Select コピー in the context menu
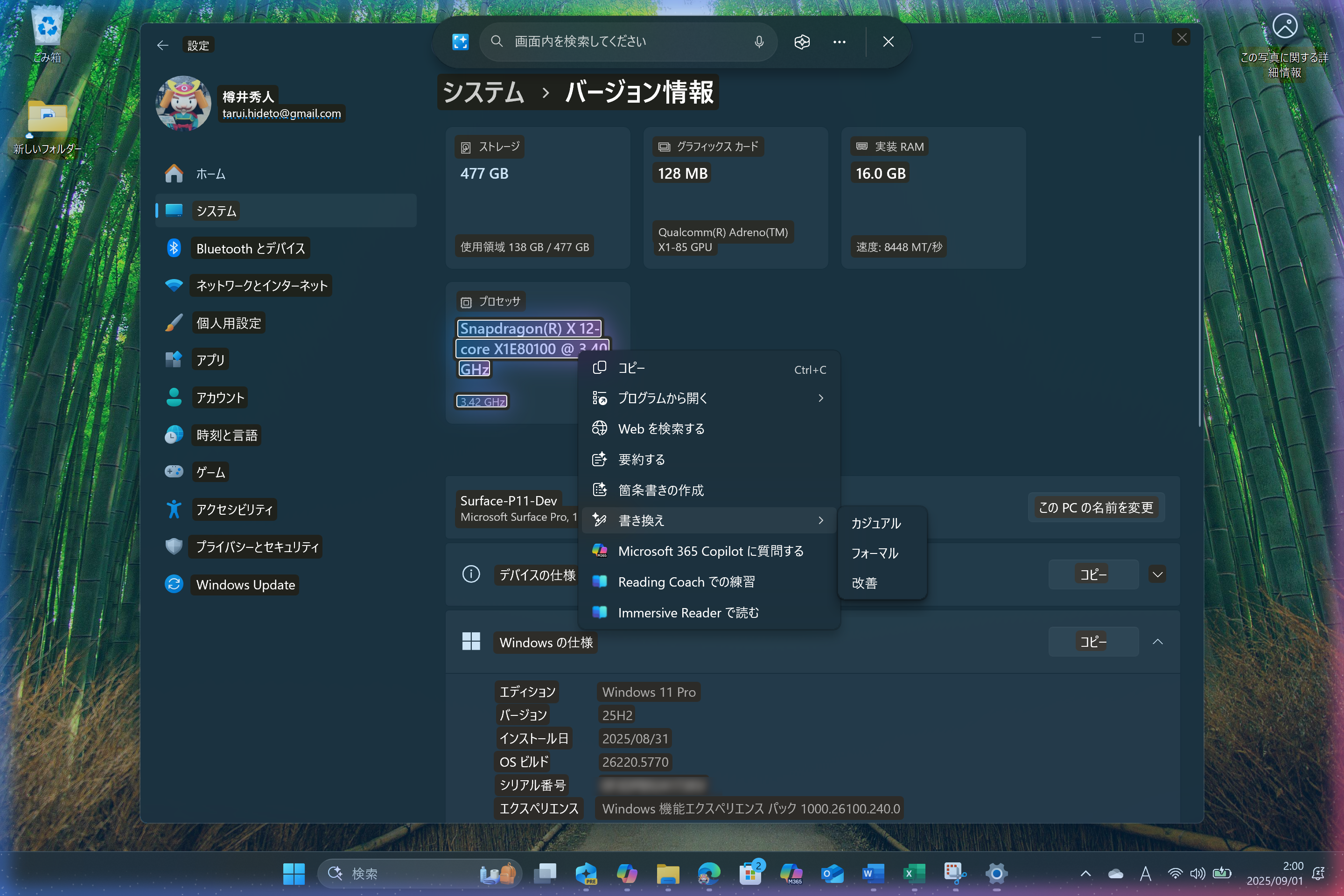Image resolution: width=1344 pixels, height=896 pixels. (631, 369)
